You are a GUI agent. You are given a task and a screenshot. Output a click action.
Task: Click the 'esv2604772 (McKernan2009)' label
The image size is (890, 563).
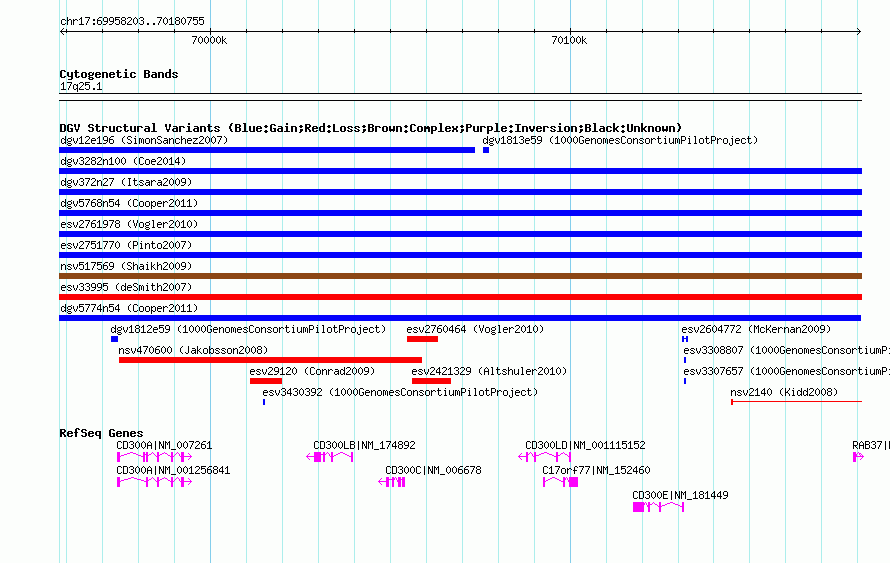[756, 329]
